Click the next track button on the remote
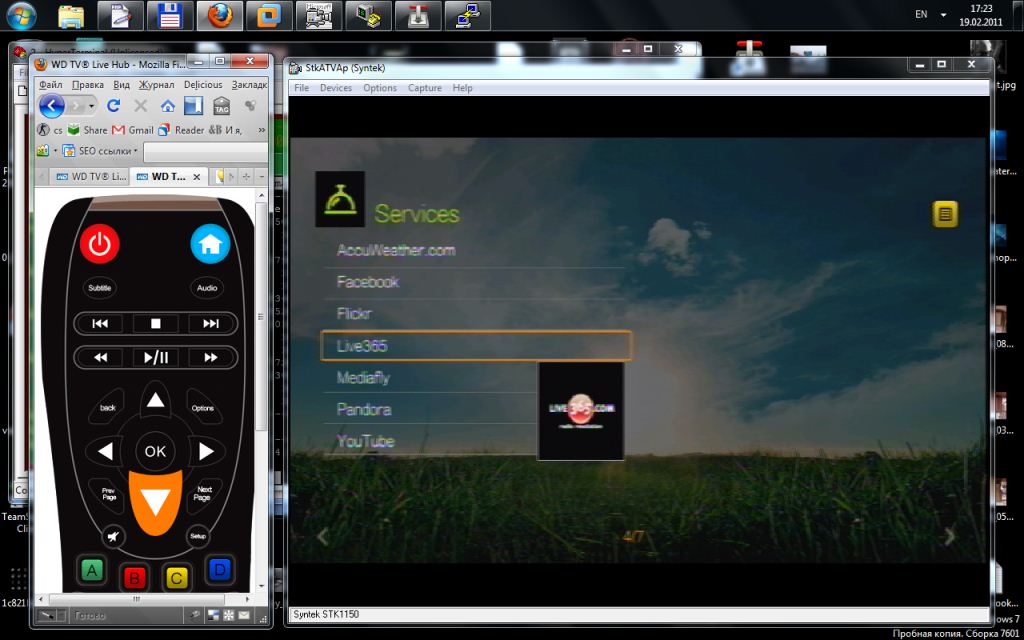Screen dimensions: 1024x640 (210, 324)
